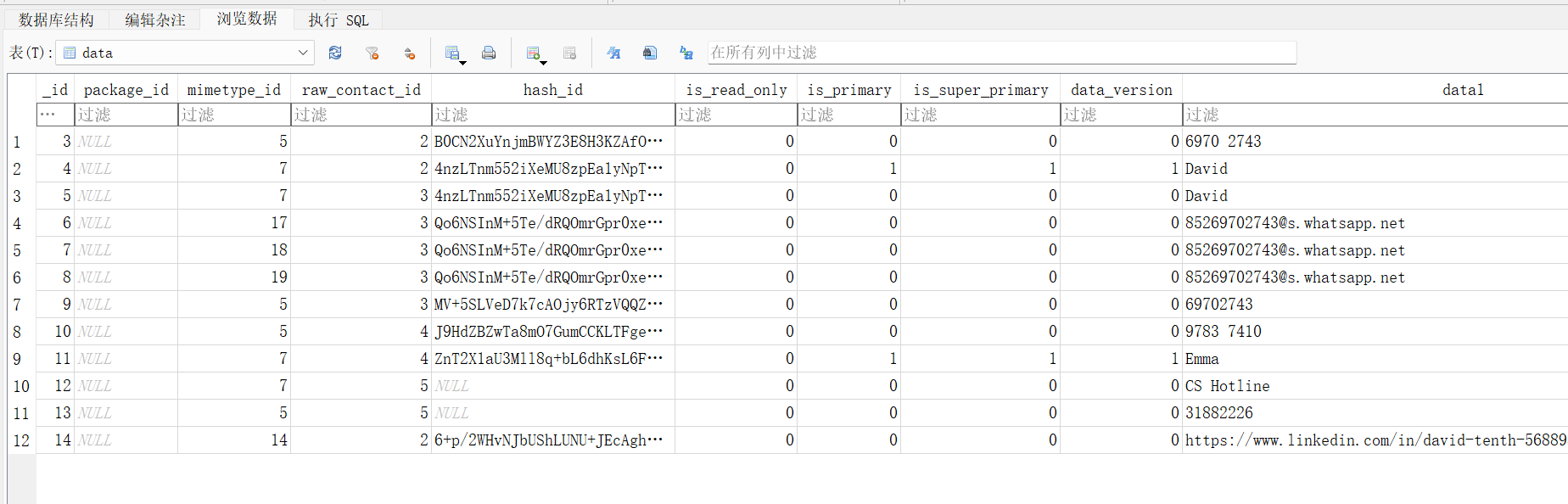1568x504 pixels.
Task: Select cell containing 69702743
Action: point(1375,305)
